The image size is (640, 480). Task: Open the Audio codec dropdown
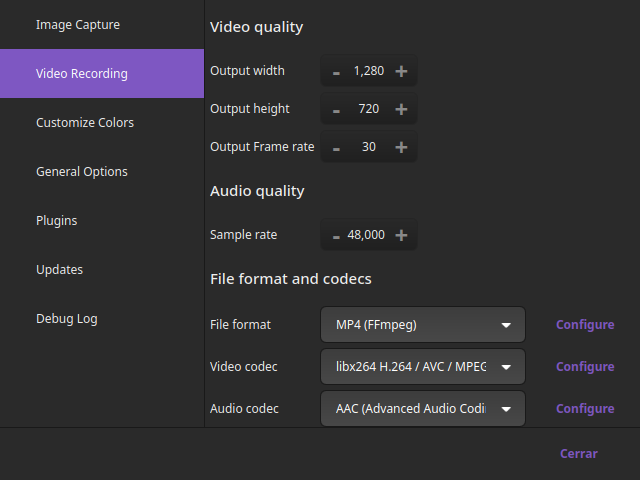point(422,409)
